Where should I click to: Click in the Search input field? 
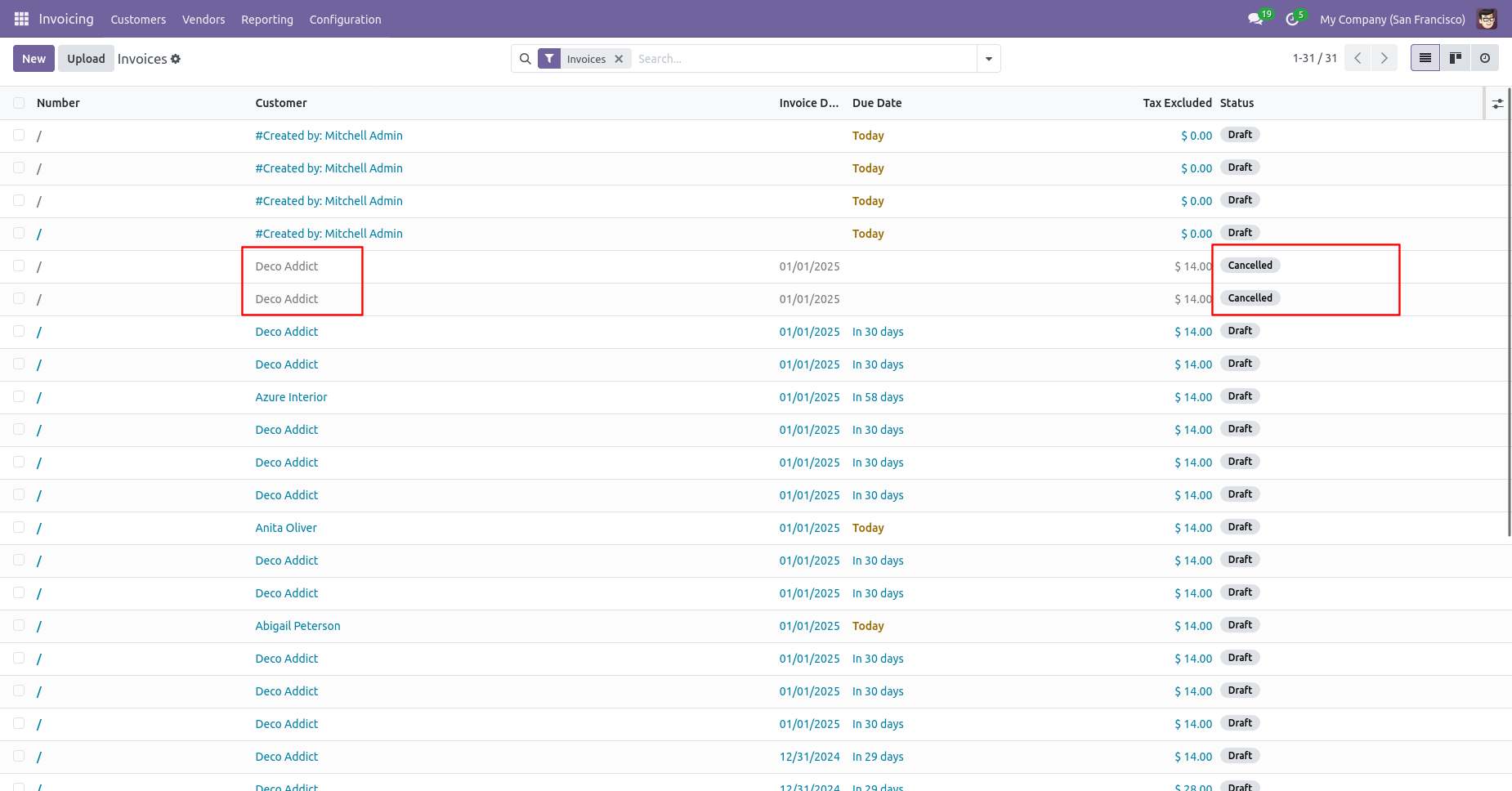pyautogui.click(x=803, y=59)
